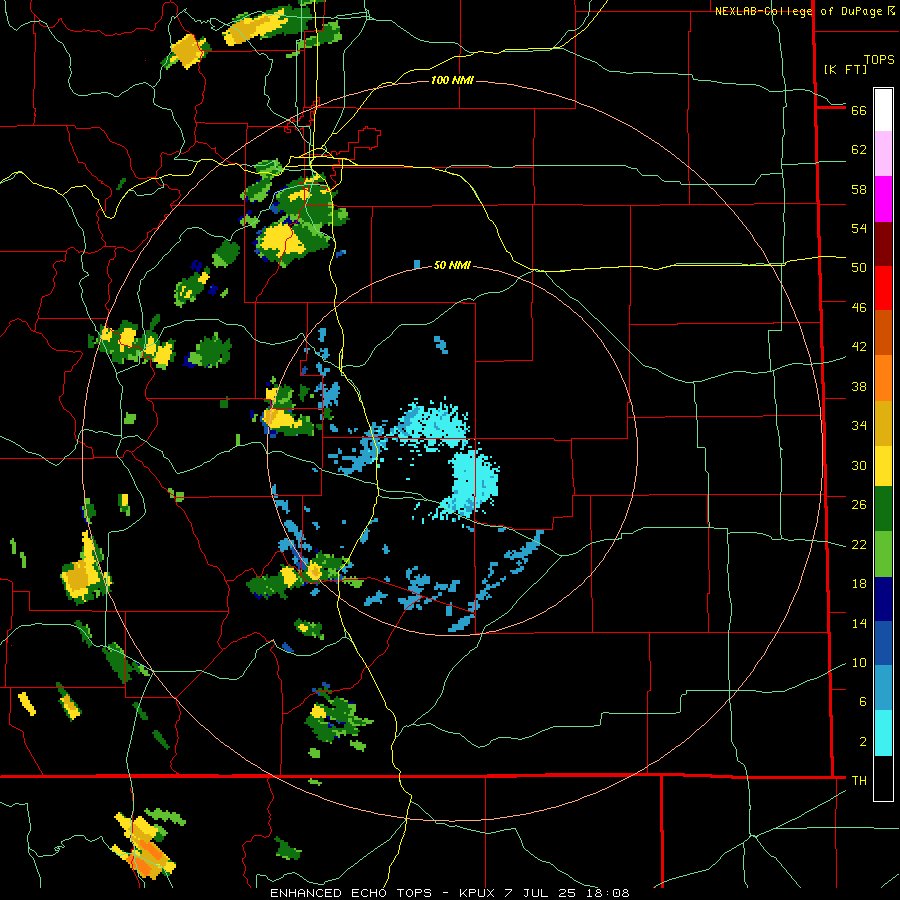Select the light green legend swatch
900x900 pixels.
(x=883, y=554)
